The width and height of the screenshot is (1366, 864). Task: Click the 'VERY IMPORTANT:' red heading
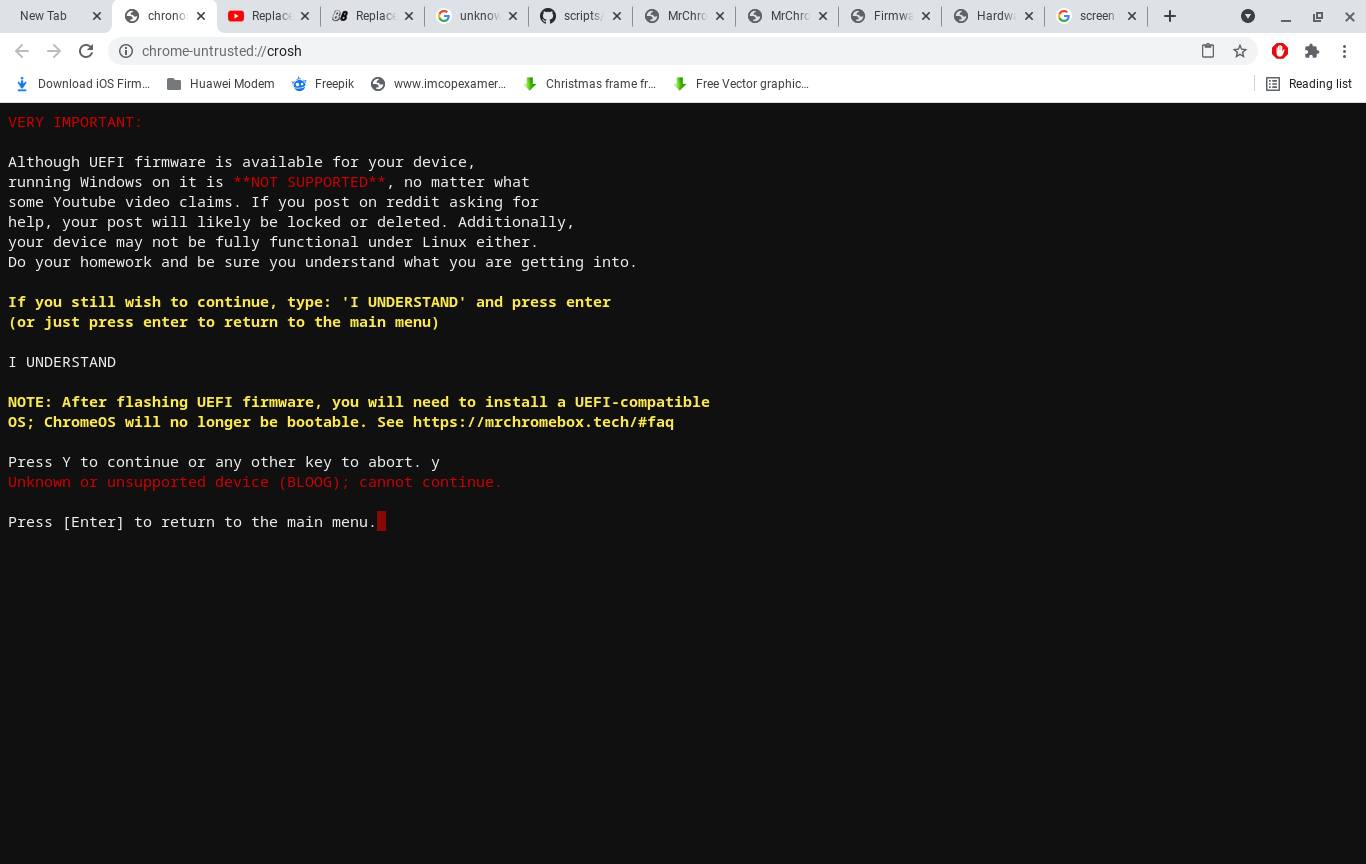[x=75, y=122]
